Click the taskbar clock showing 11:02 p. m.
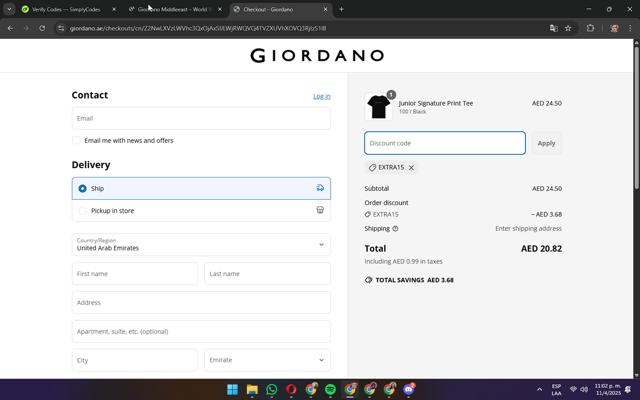Screen dimensions: 640x400 tap(608, 389)
